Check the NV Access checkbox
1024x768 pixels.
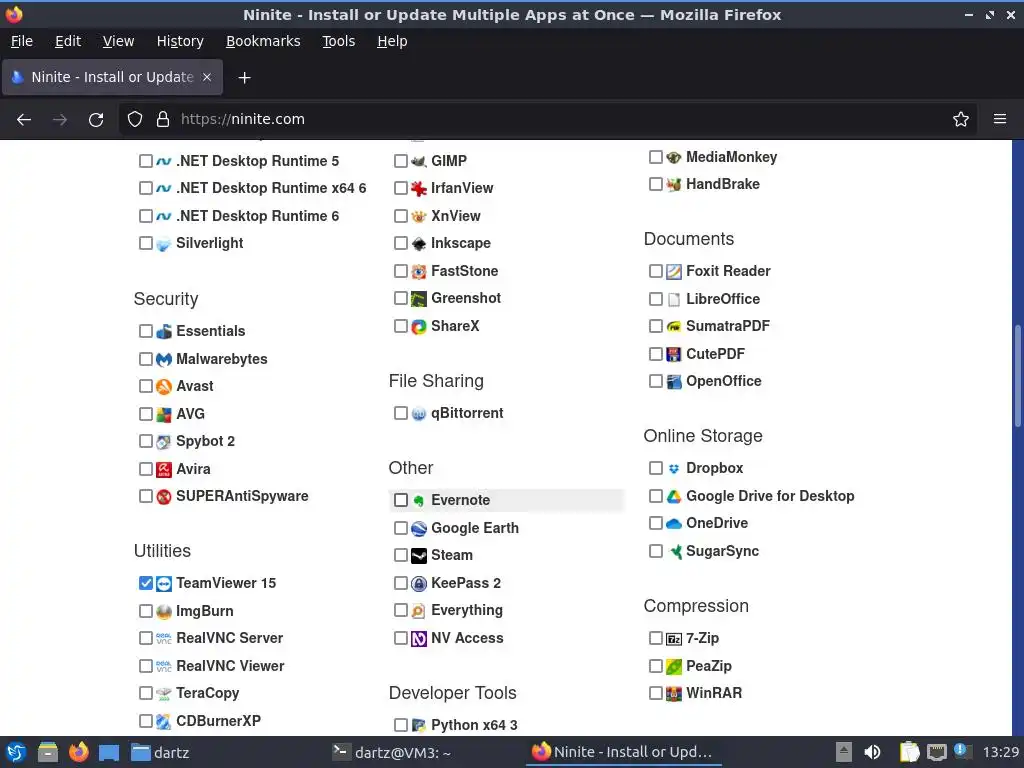401,638
